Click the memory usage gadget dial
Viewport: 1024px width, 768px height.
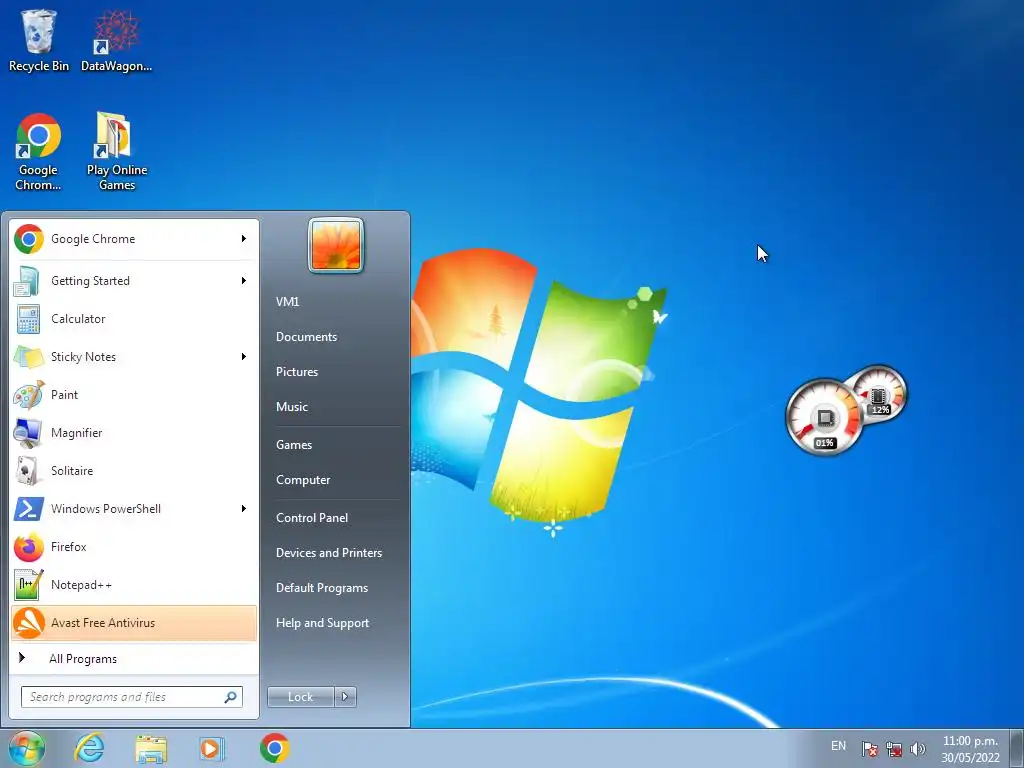(880, 395)
